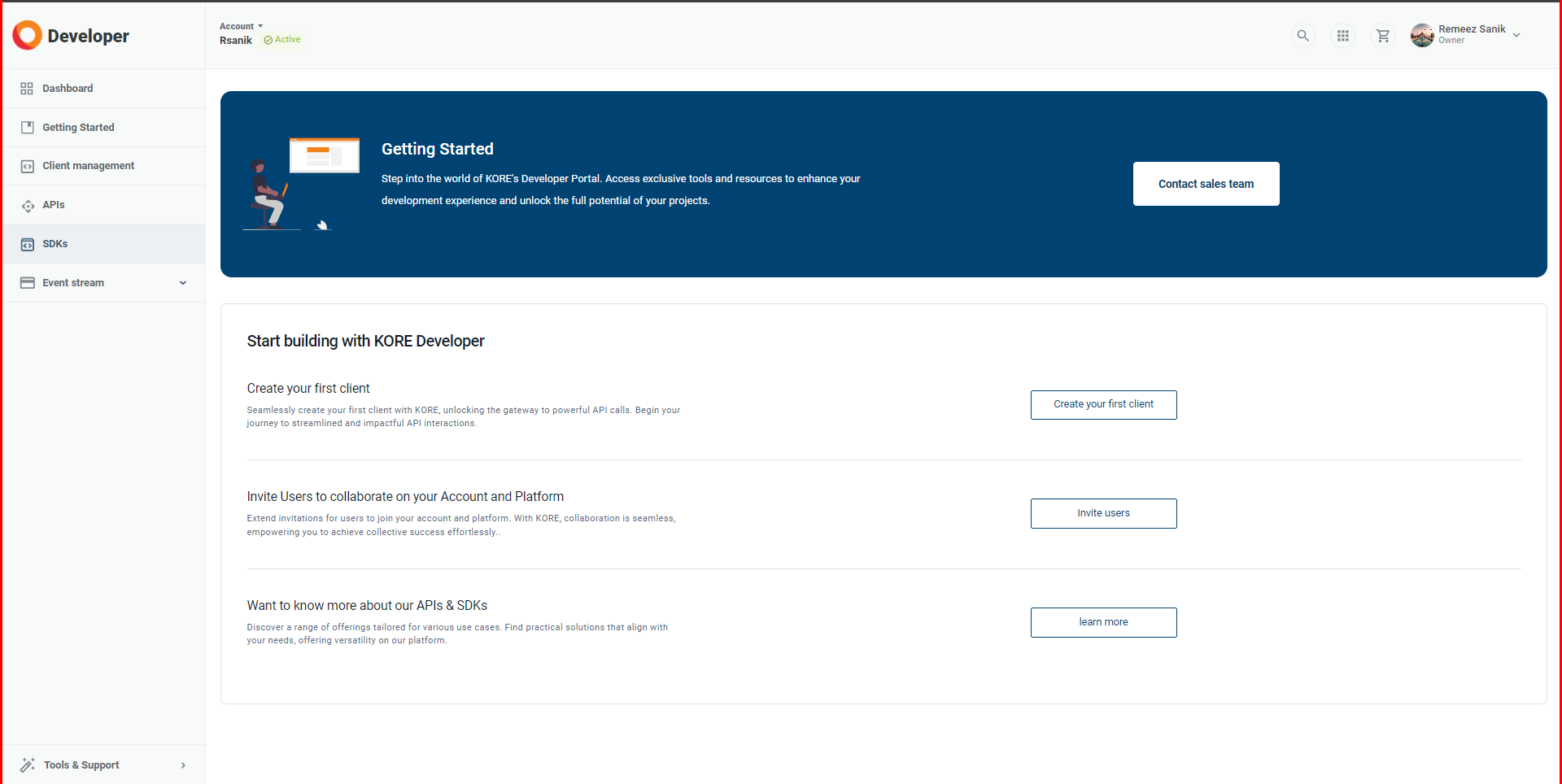This screenshot has width=1562, height=784.
Task: Click Create your first client button
Action: tap(1103, 405)
